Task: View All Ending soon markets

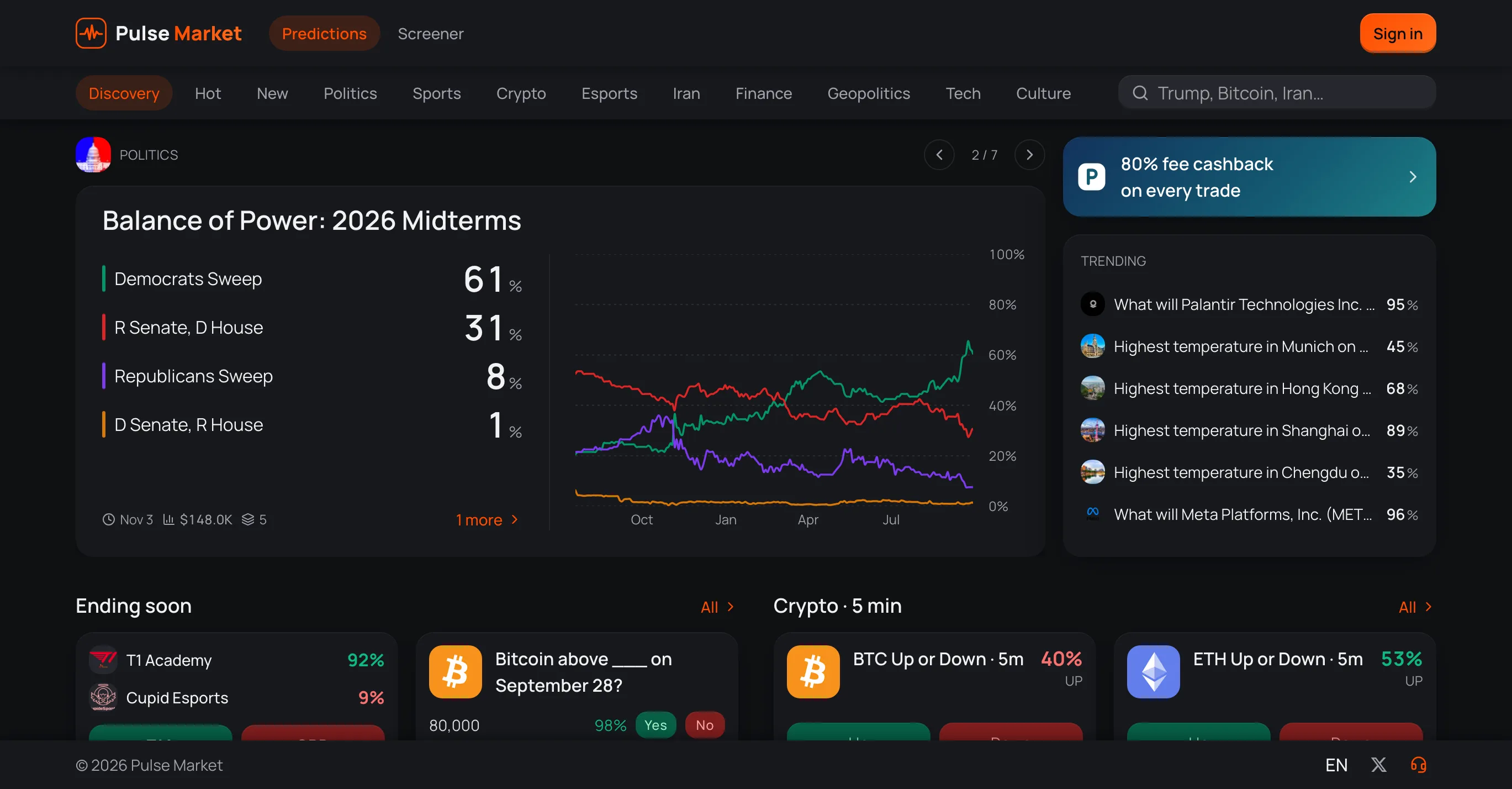Action: (x=717, y=607)
